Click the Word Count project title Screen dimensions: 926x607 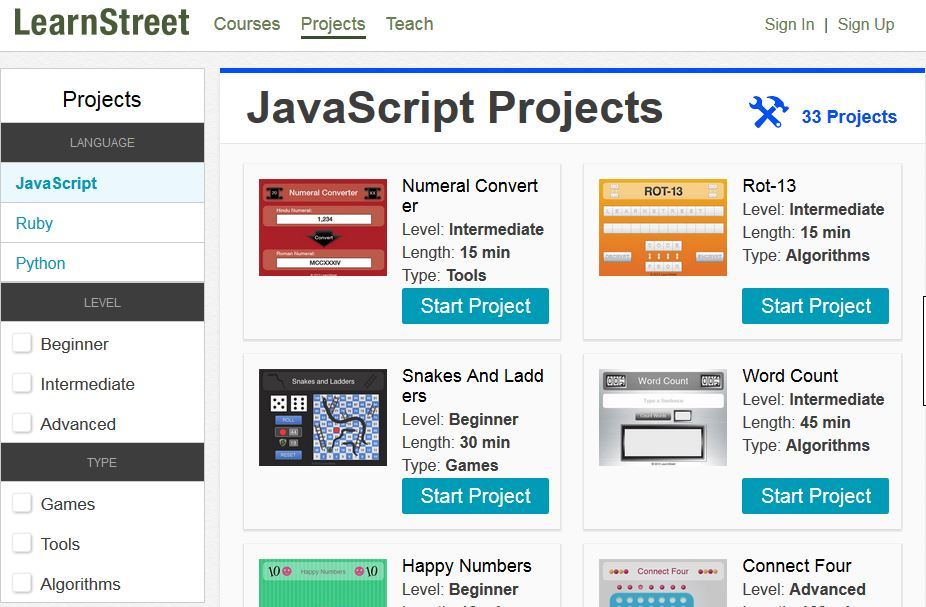tap(790, 376)
